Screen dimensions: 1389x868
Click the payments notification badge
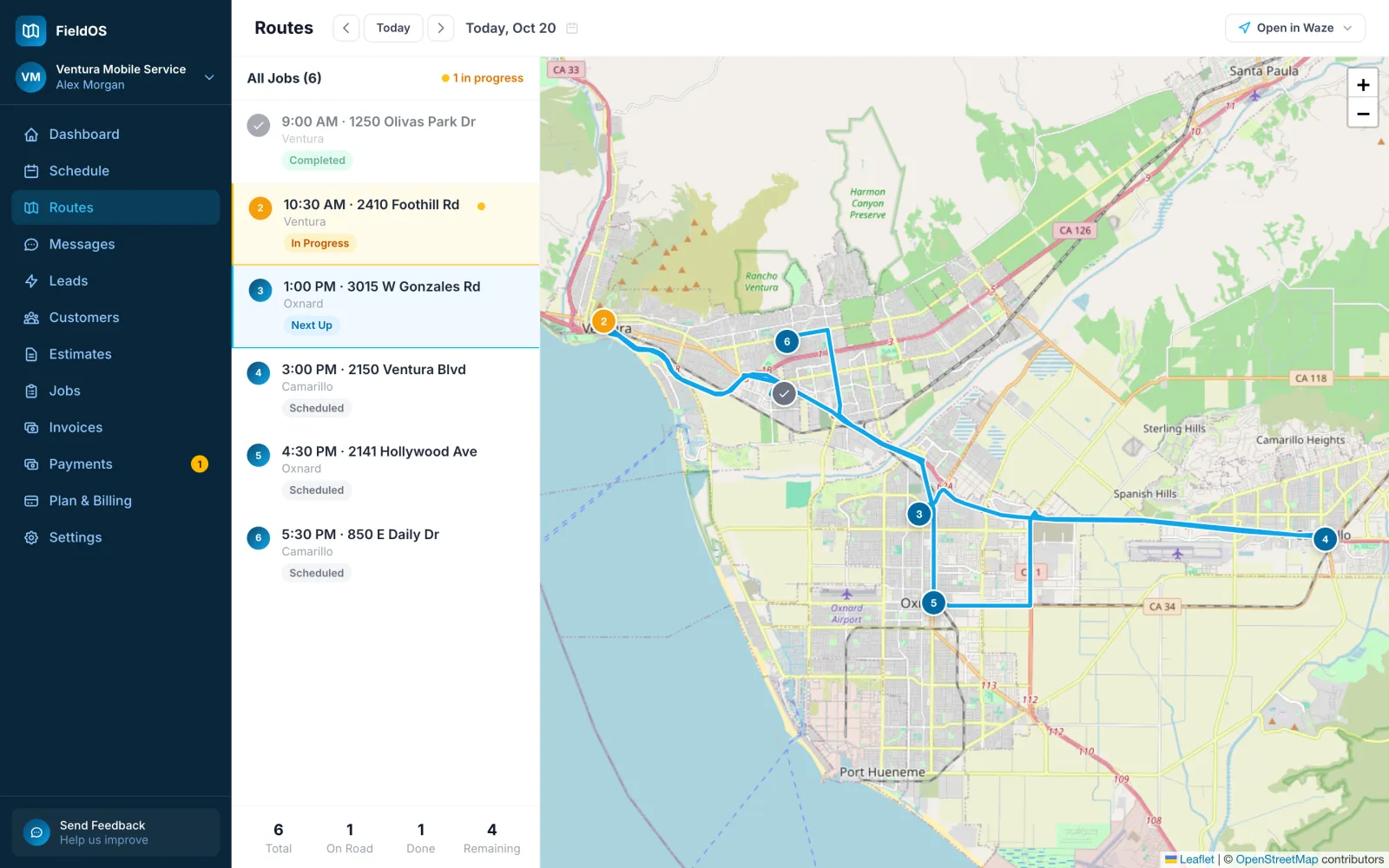(200, 464)
